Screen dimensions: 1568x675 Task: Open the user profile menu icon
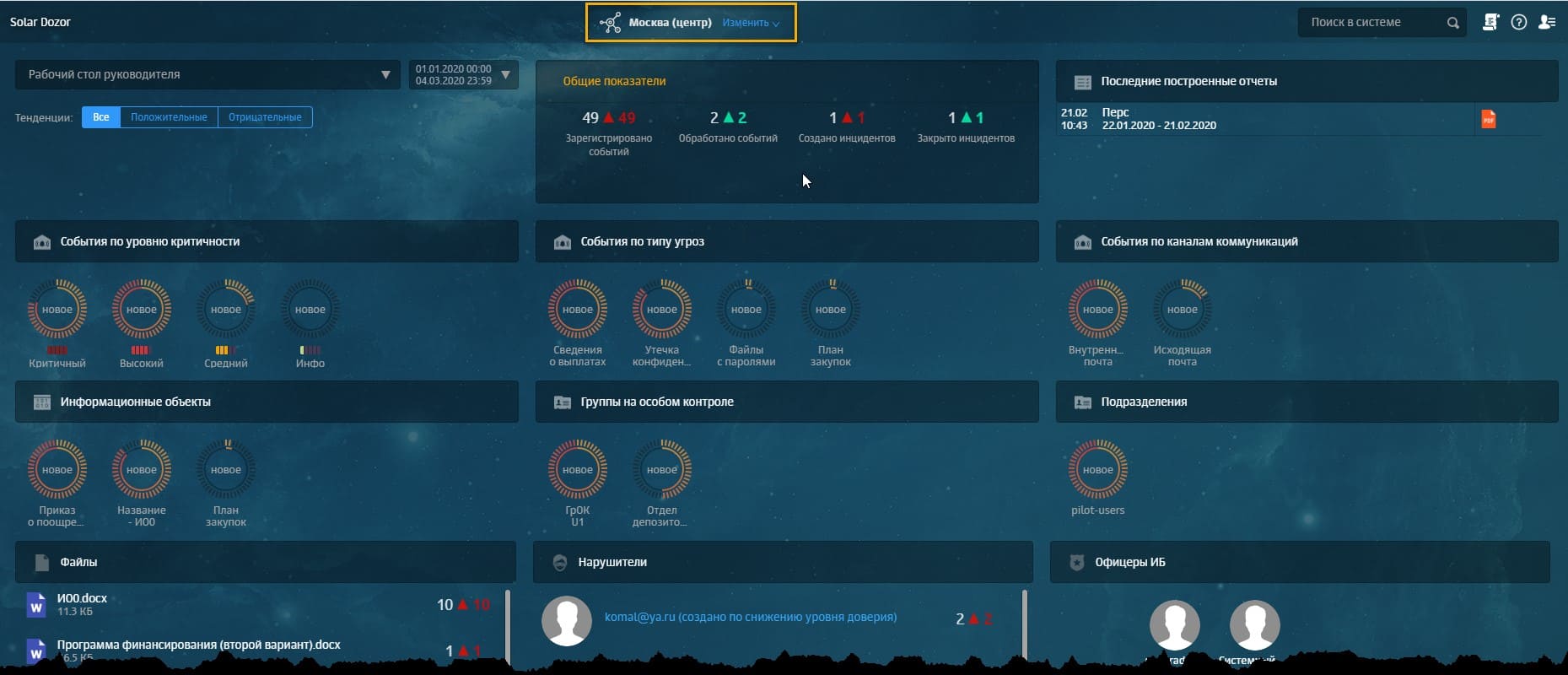pos(1547,23)
